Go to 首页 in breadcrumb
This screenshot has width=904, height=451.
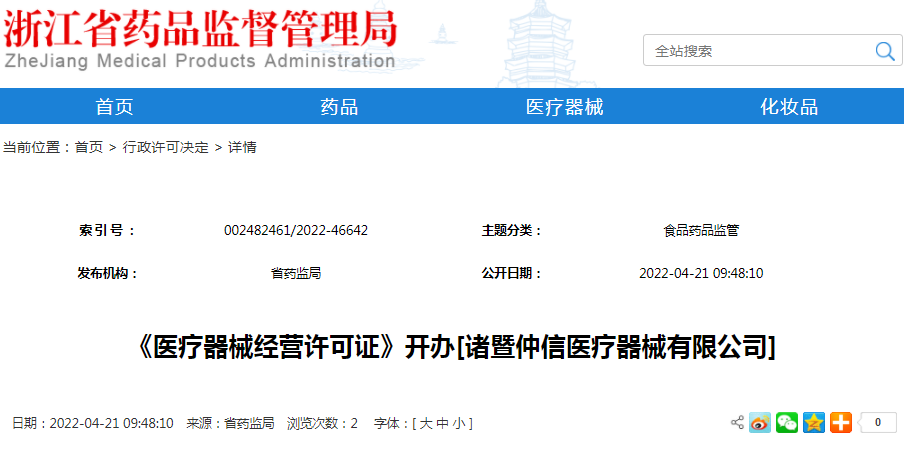pyautogui.click(x=89, y=148)
